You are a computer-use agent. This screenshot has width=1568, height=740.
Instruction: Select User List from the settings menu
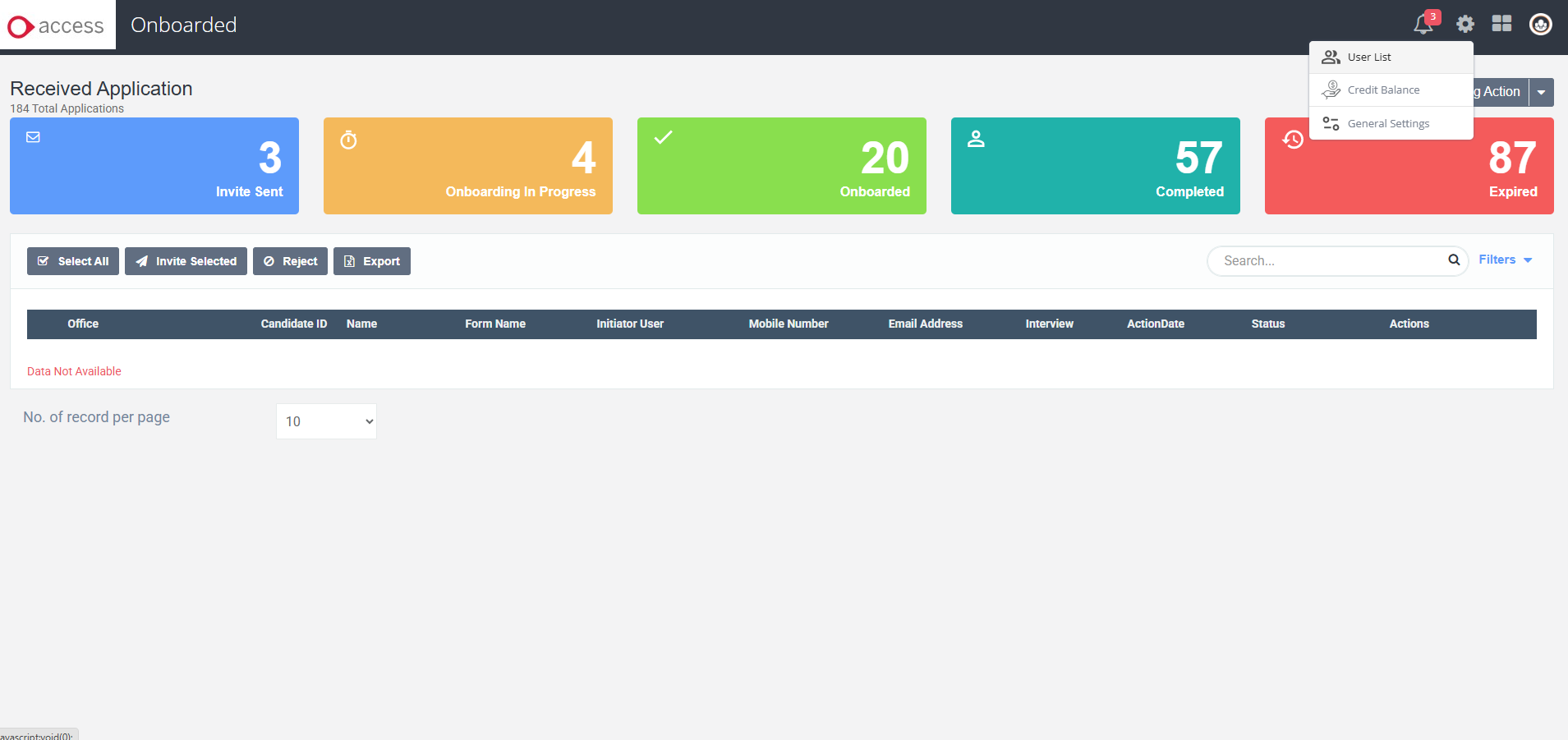tap(1369, 57)
